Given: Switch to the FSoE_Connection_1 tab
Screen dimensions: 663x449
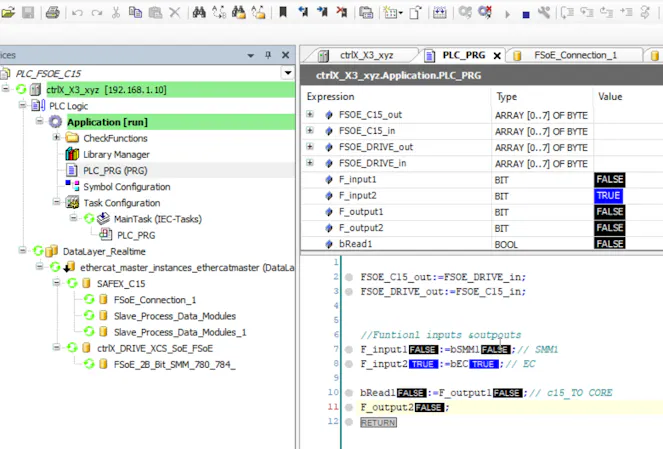Looking at the screenshot, I should pos(574,55).
